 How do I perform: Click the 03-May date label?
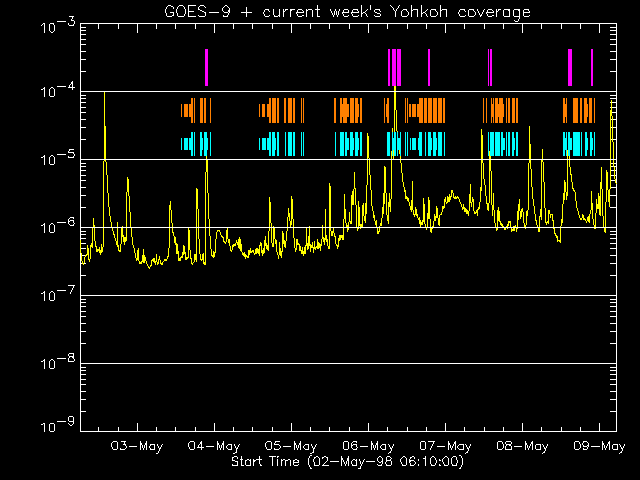coord(137,446)
